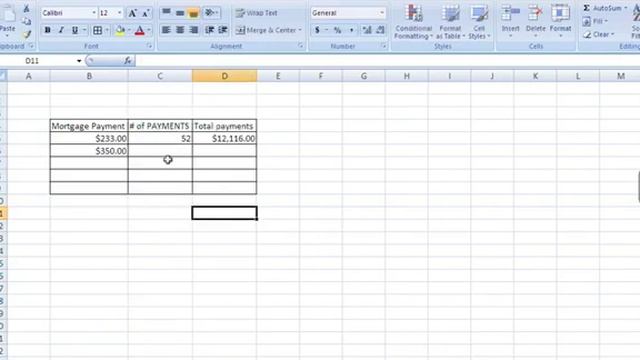Apply cell borders with Borders icon

point(98,30)
